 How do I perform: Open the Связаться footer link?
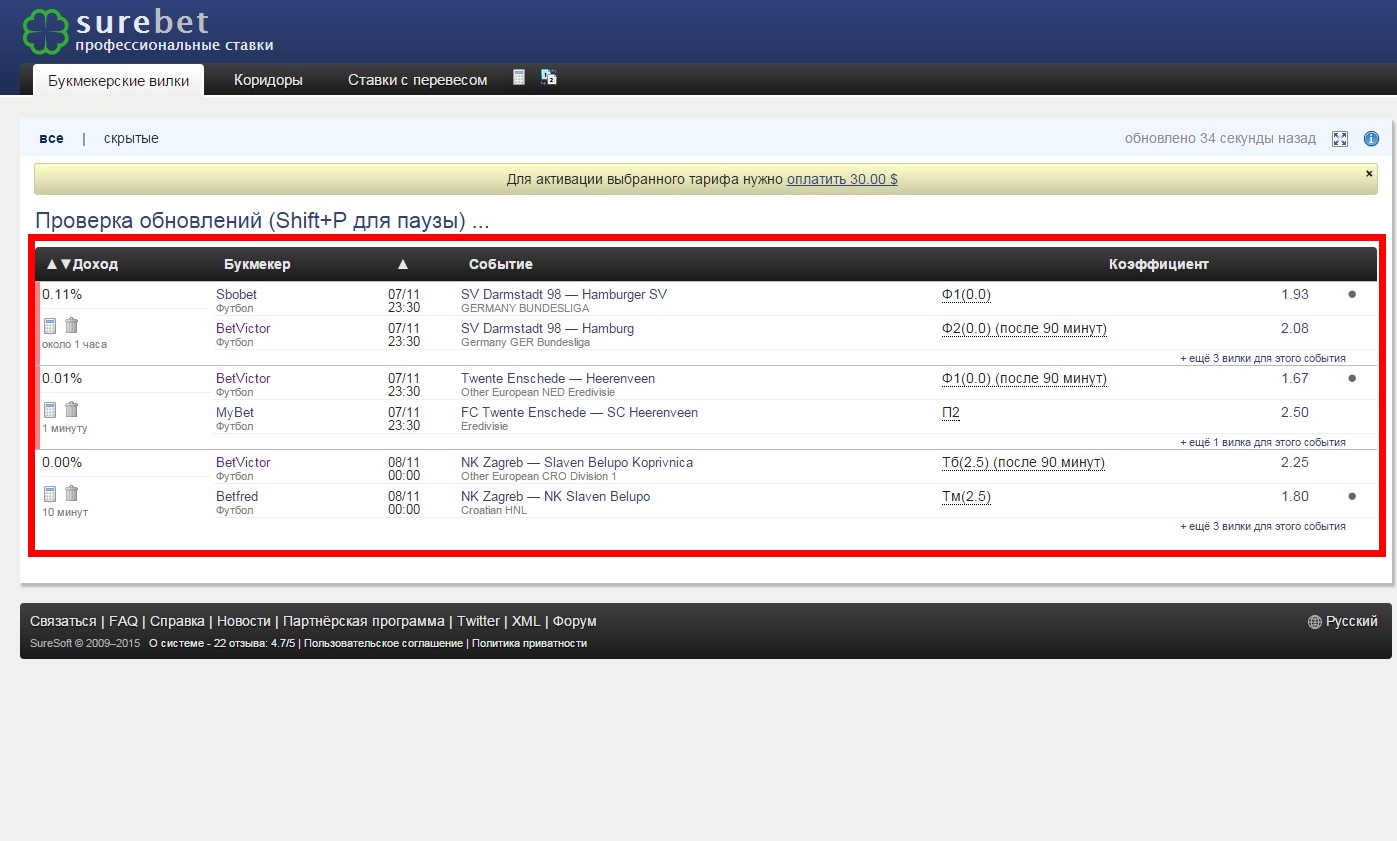point(63,621)
